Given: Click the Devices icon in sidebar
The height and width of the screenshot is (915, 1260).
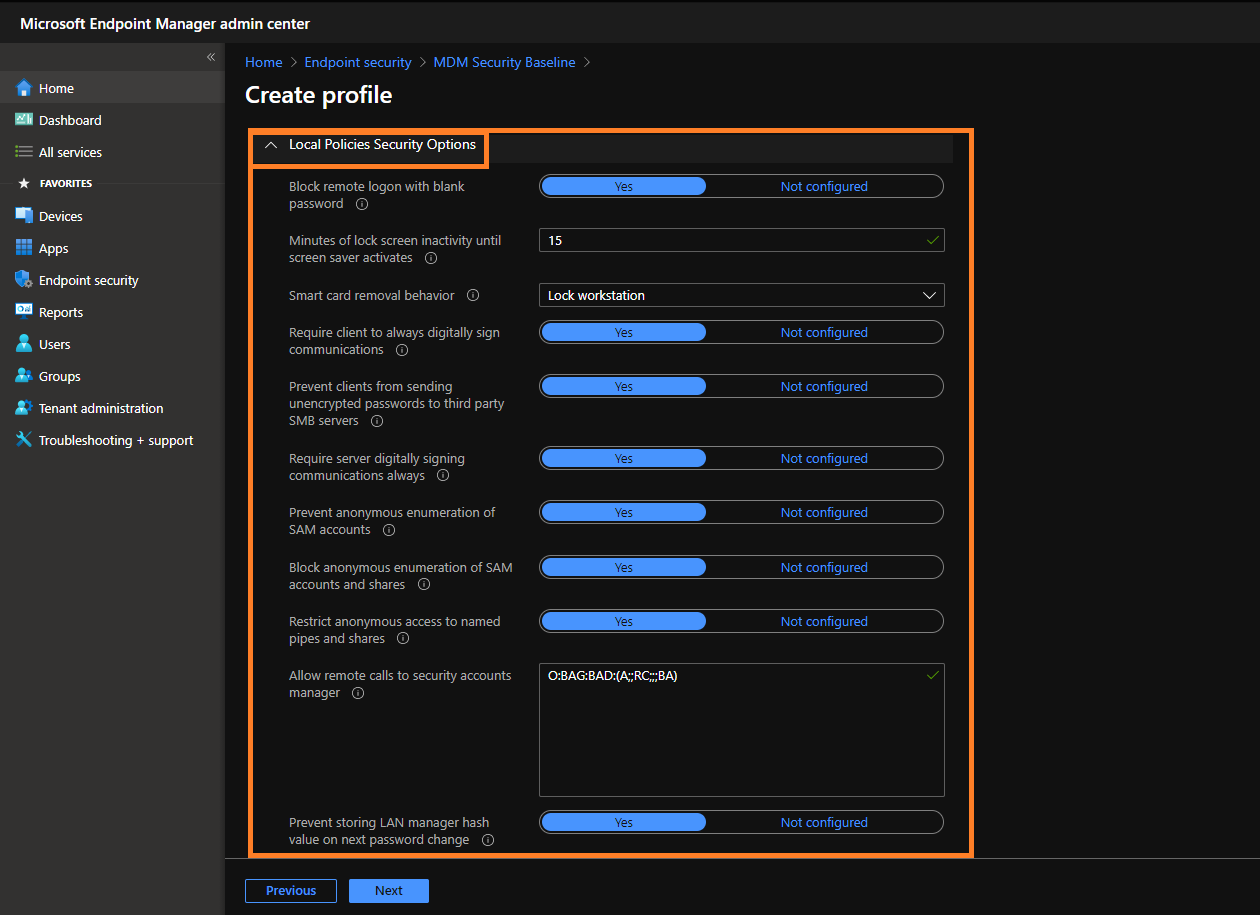Looking at the screenshot, I should click(x=24, y=216).
